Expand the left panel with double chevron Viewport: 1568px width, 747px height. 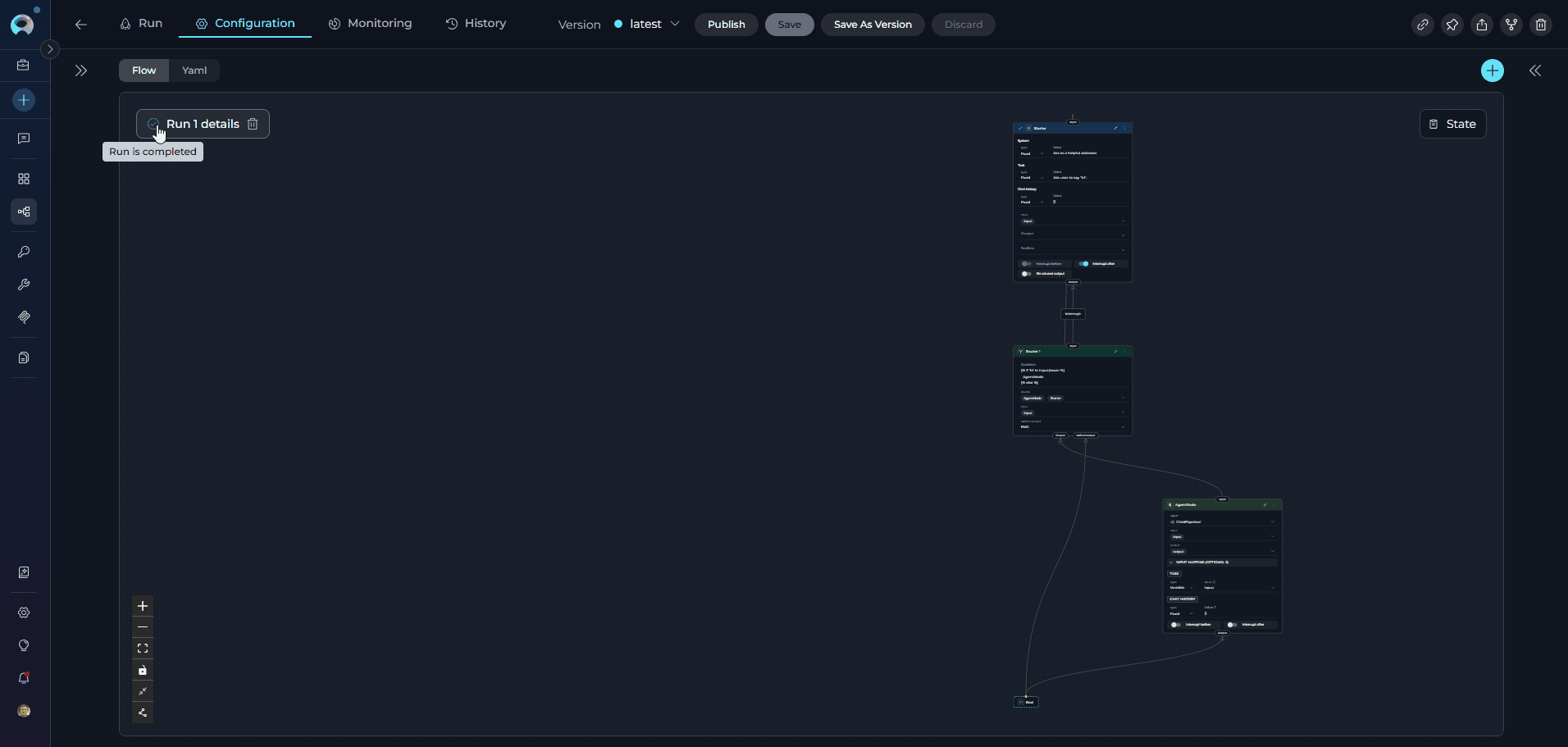[80, 71]
